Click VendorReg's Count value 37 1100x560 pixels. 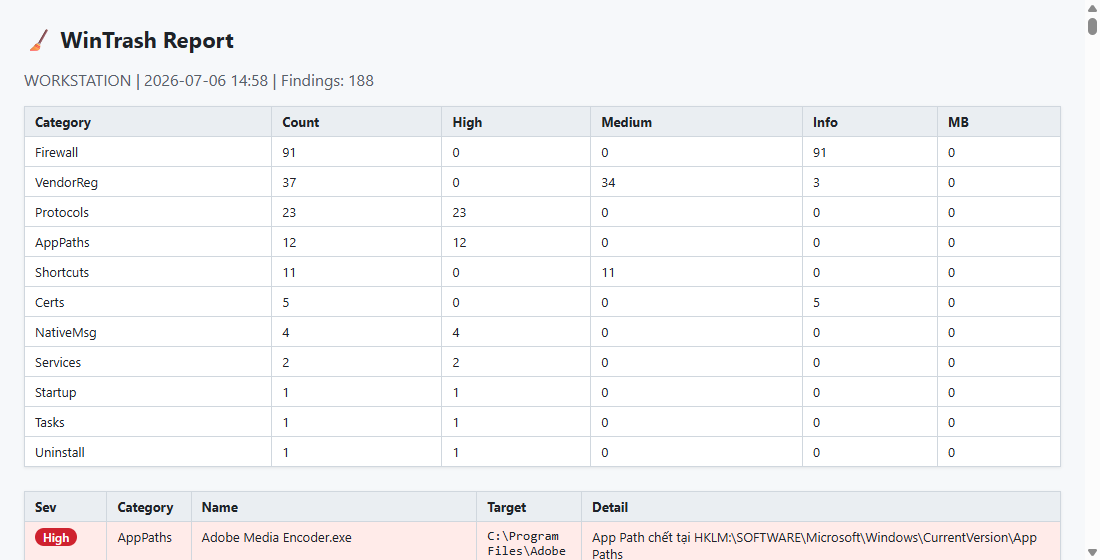[x=289, y=182]
